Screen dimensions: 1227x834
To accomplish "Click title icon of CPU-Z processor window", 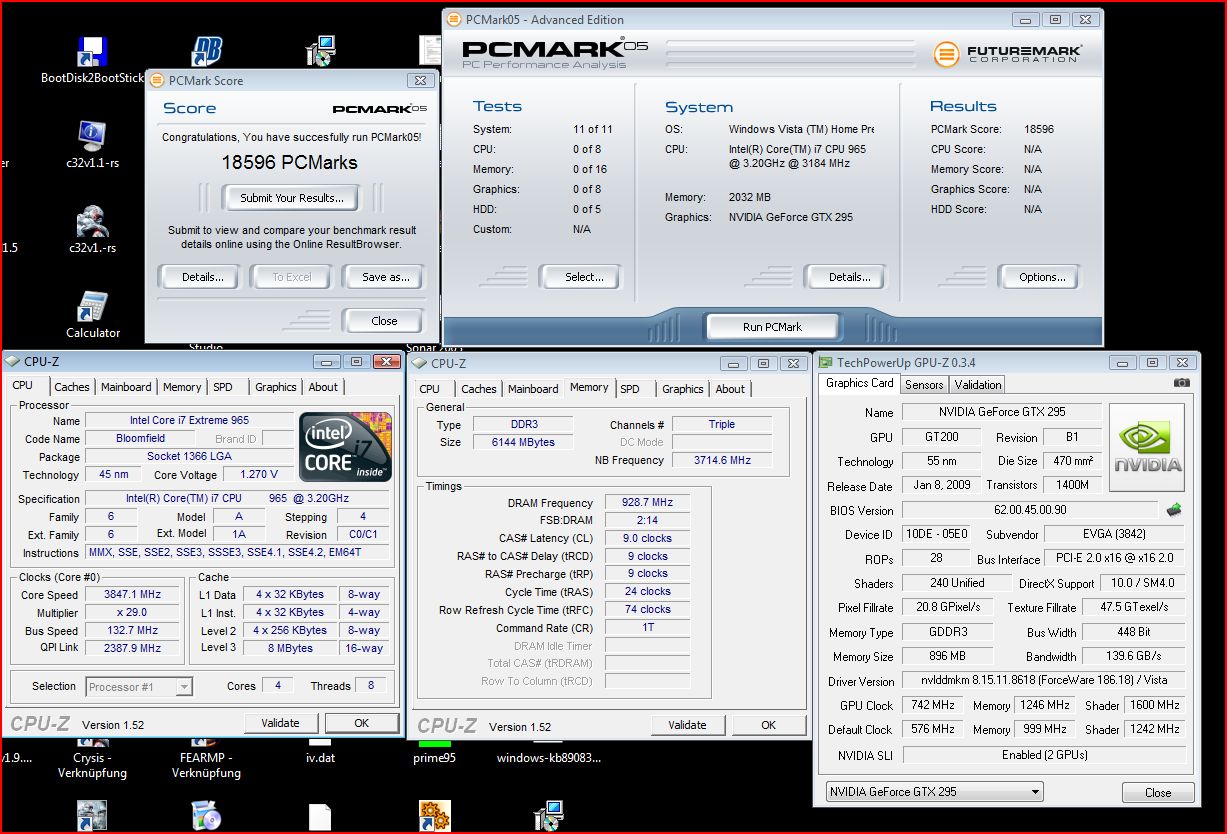I will click(x=13, y=361).
